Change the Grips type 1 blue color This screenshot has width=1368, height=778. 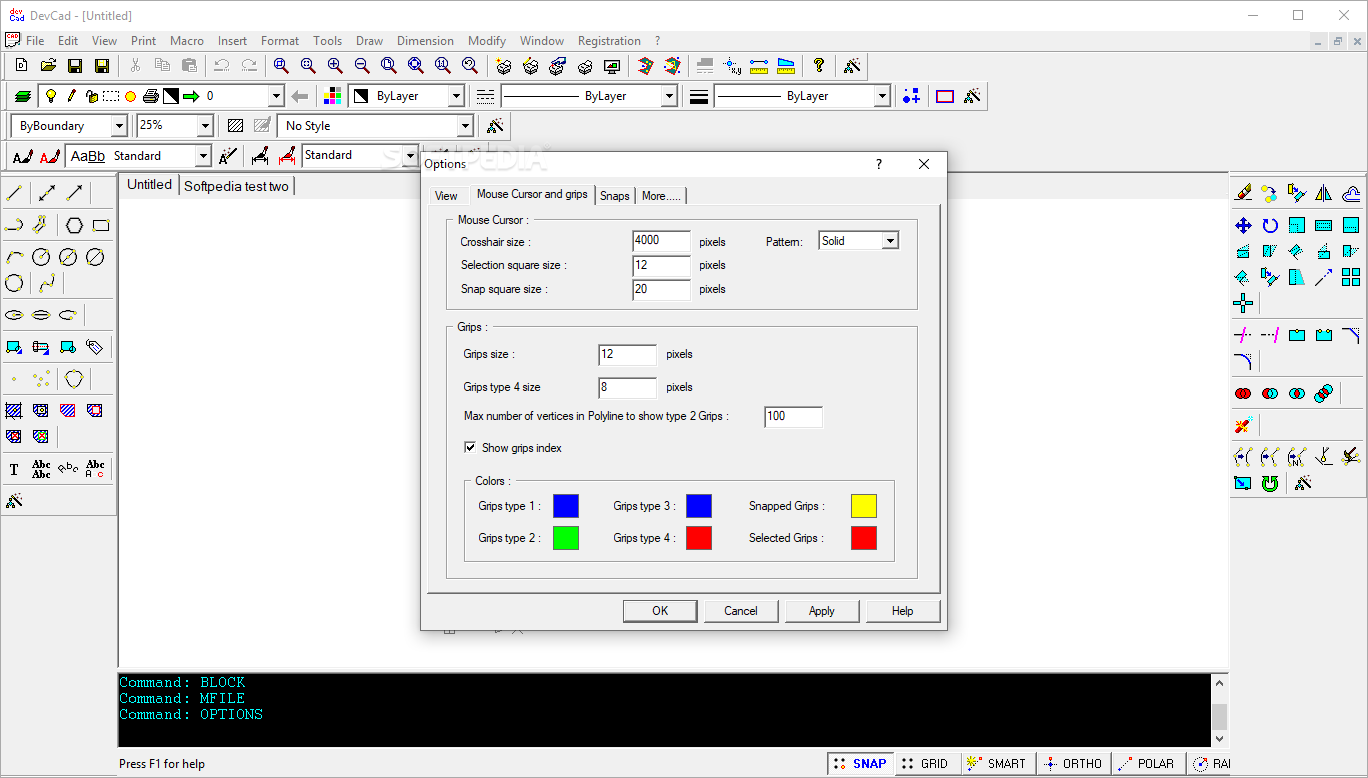tap(566, 506)
